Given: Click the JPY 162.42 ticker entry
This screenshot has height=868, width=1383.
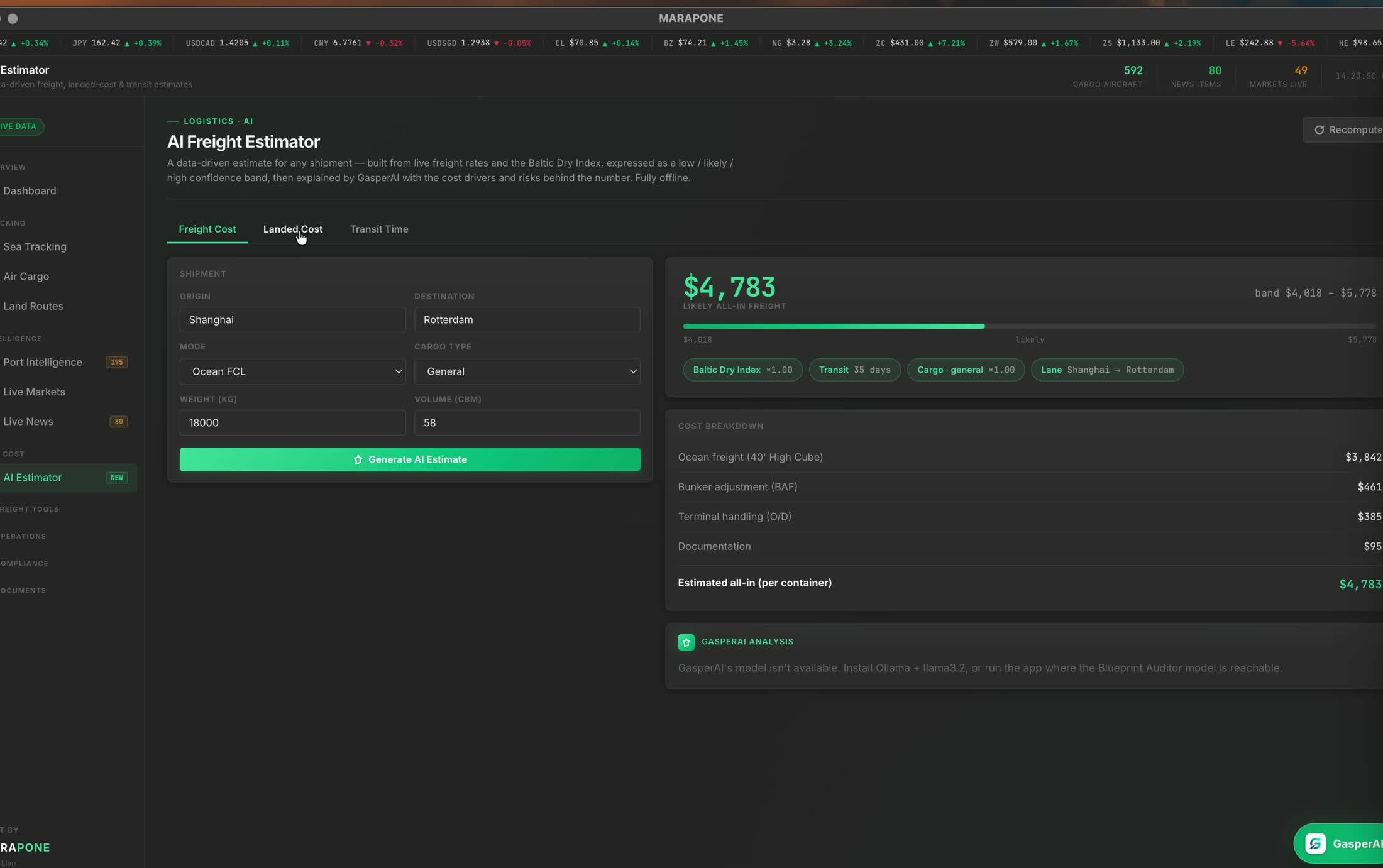Looking at the screenshot, I should click(x=117, y=43).
